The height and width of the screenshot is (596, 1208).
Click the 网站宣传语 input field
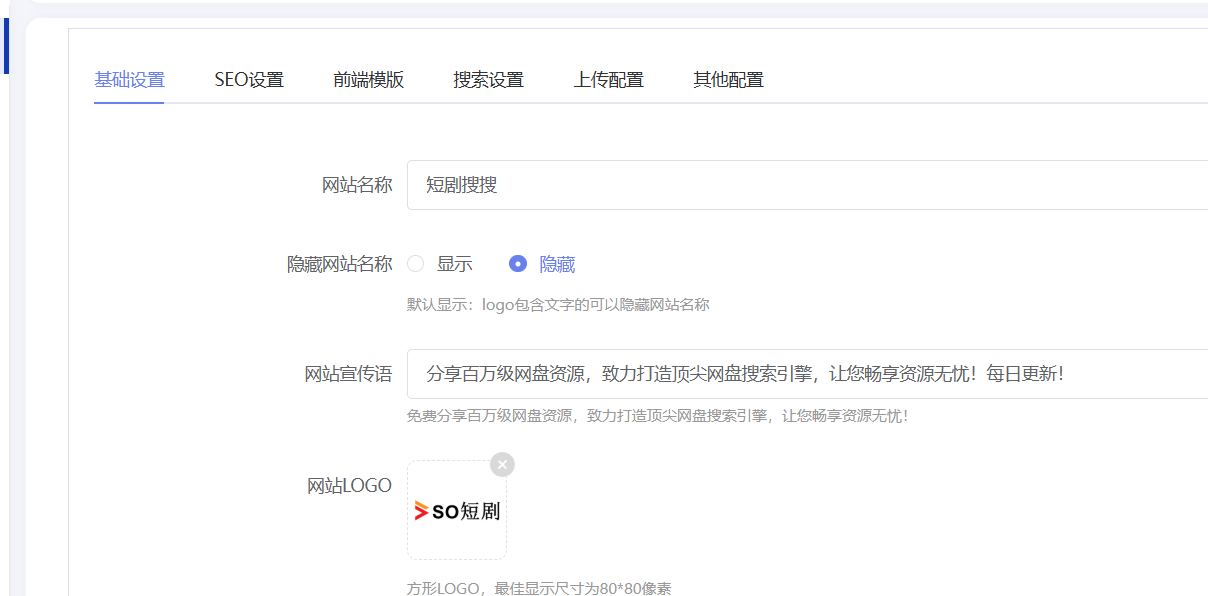click(807, 374)
